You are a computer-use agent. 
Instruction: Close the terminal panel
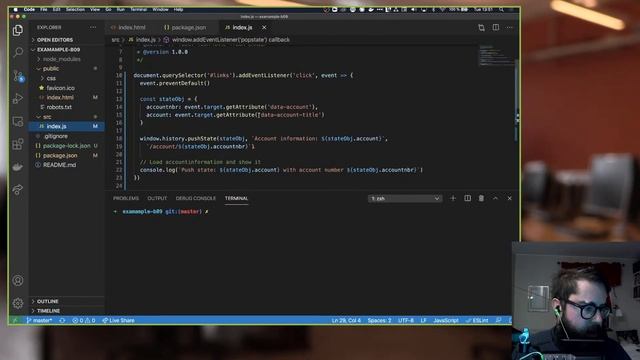tap(509, 198)
